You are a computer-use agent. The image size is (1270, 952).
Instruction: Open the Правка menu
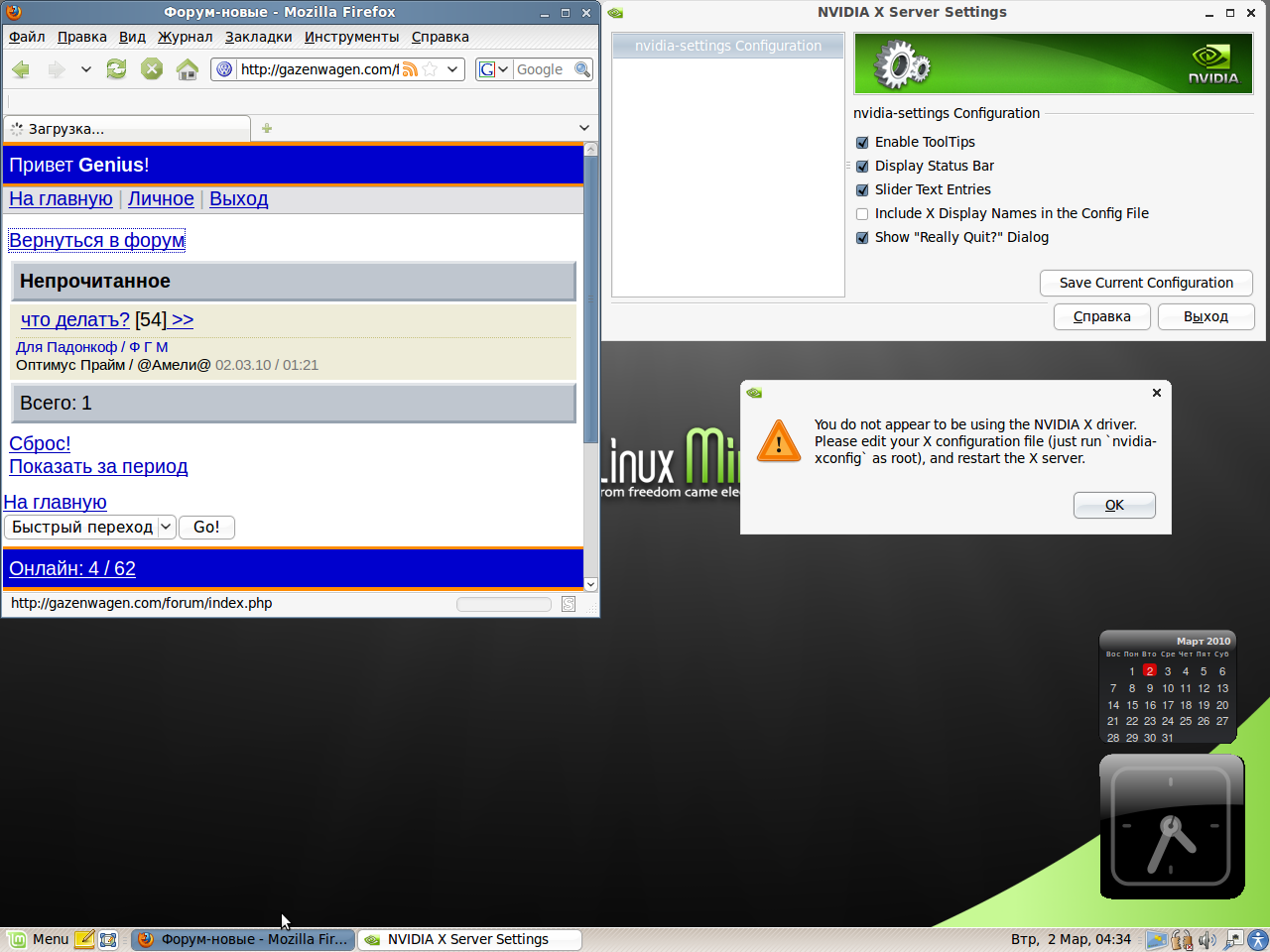[x=82, y=37]
